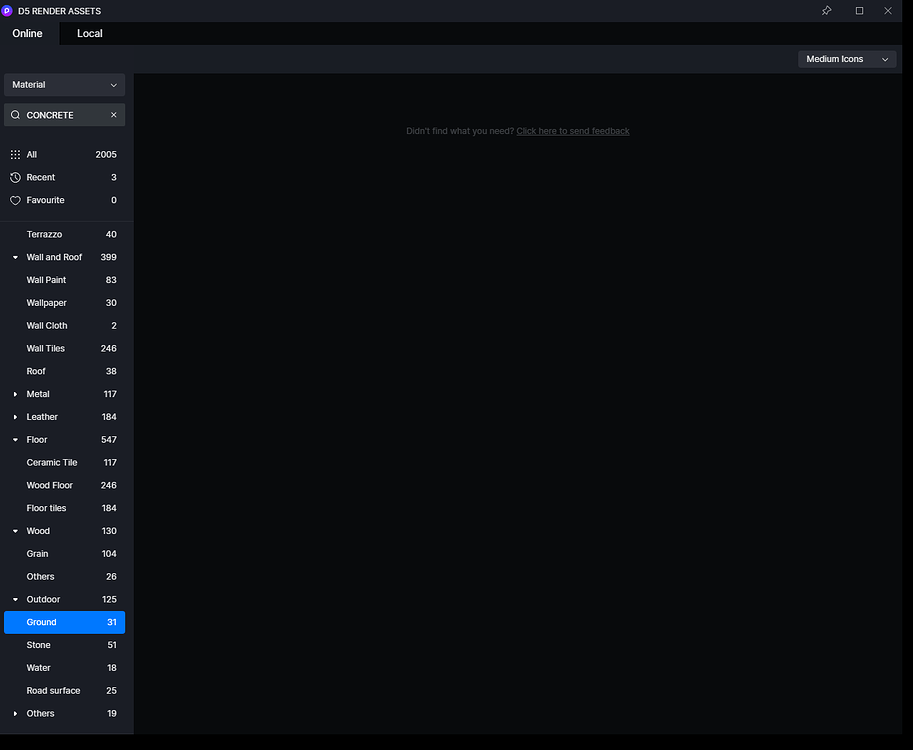The image size is (913, 750).
Task: Select the Wood Floor subcategory
Action: (64, 485)
